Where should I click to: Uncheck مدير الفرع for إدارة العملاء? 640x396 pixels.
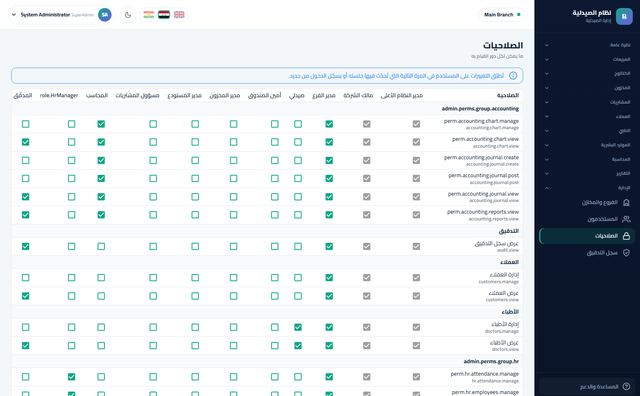tap(329, 278)
